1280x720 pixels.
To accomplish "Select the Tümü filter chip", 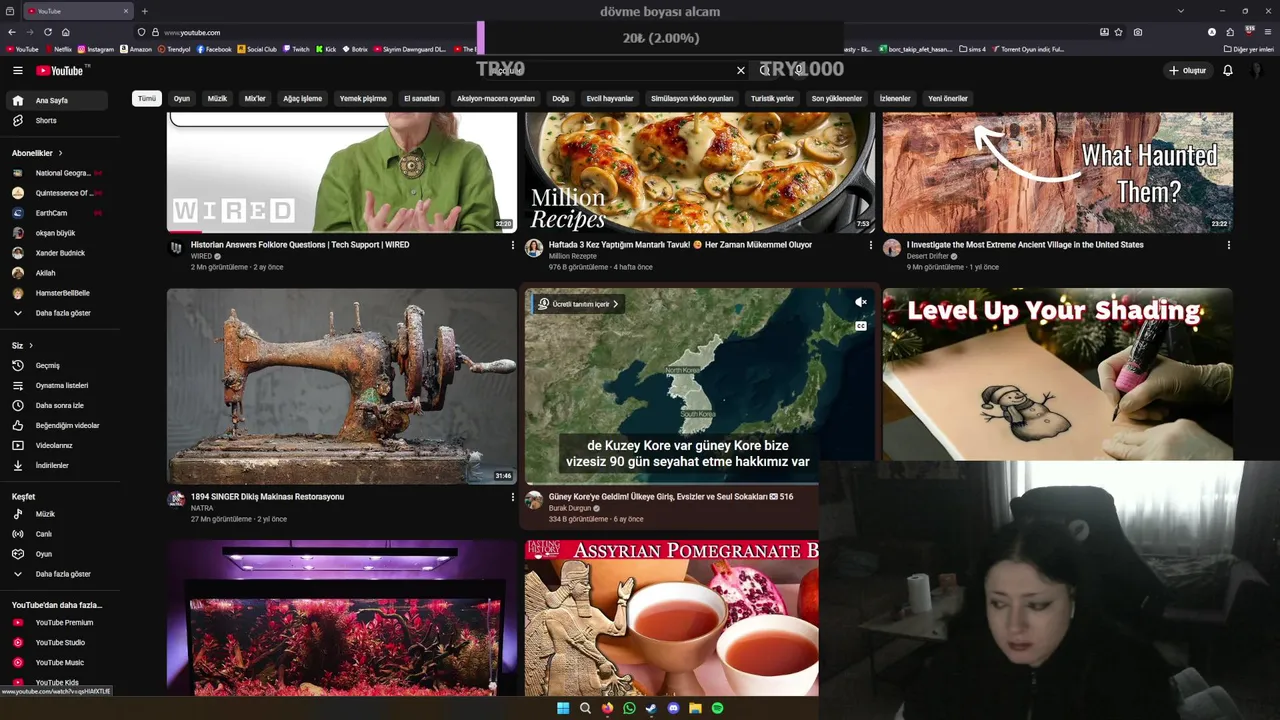I will pyautogui.click(x=147, y=99).
